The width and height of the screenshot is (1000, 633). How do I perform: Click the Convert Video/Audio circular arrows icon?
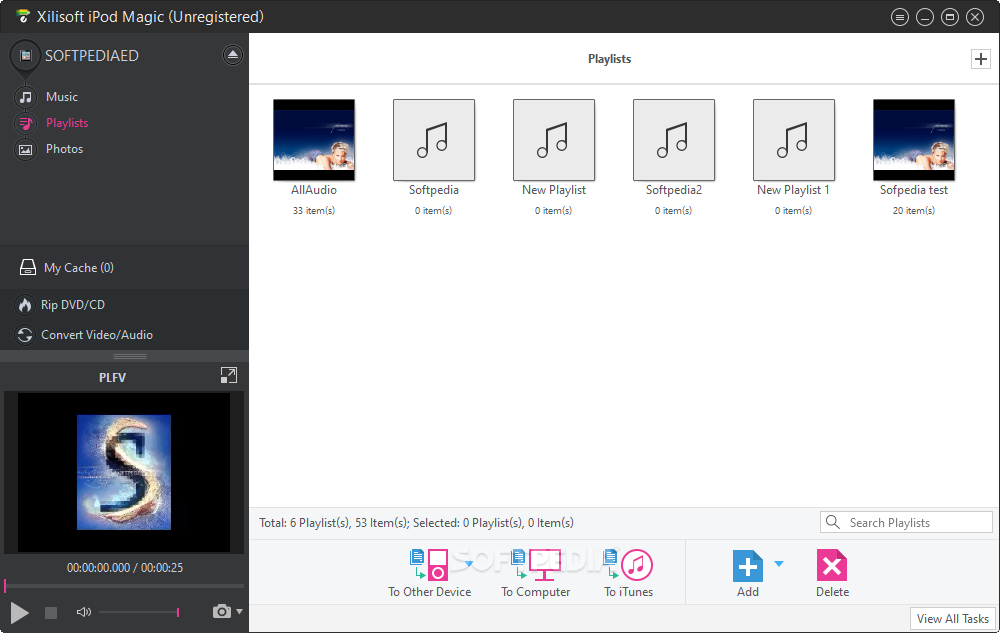coord(25,335)
